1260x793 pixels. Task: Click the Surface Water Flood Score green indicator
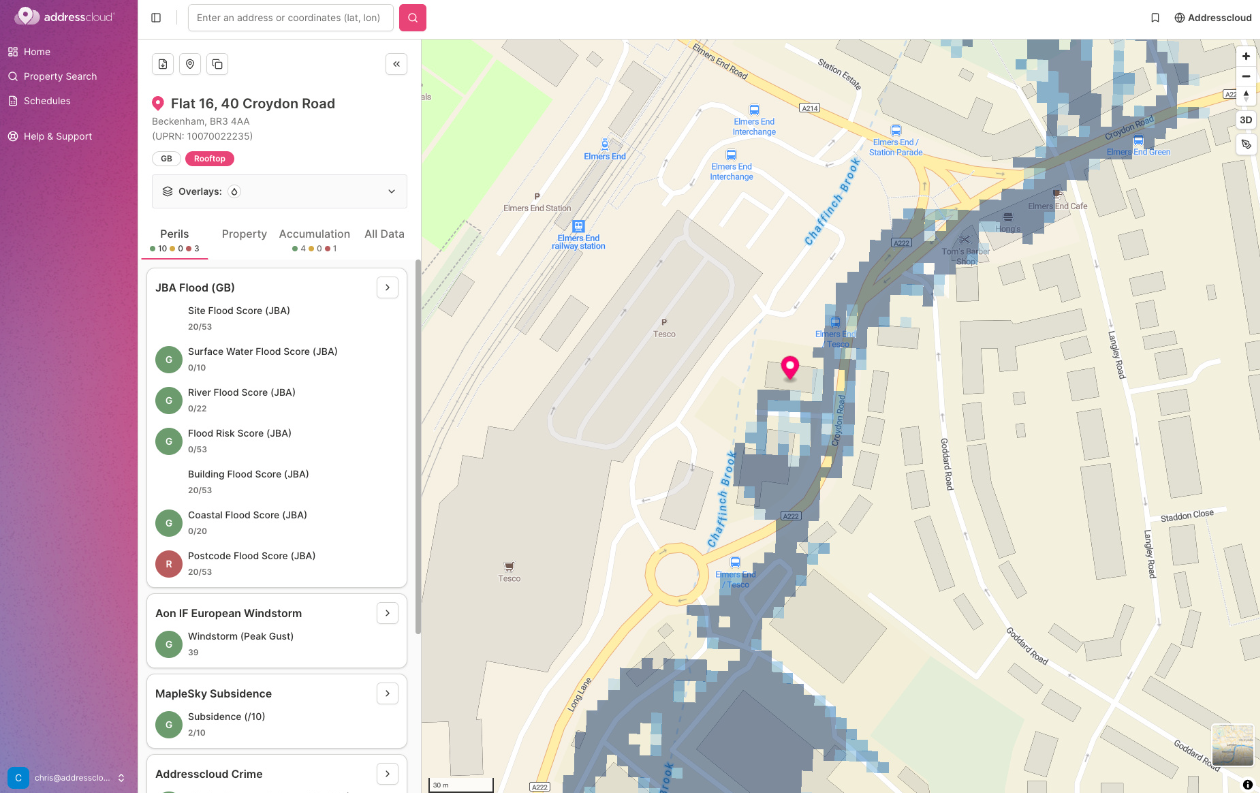(168, 360)
